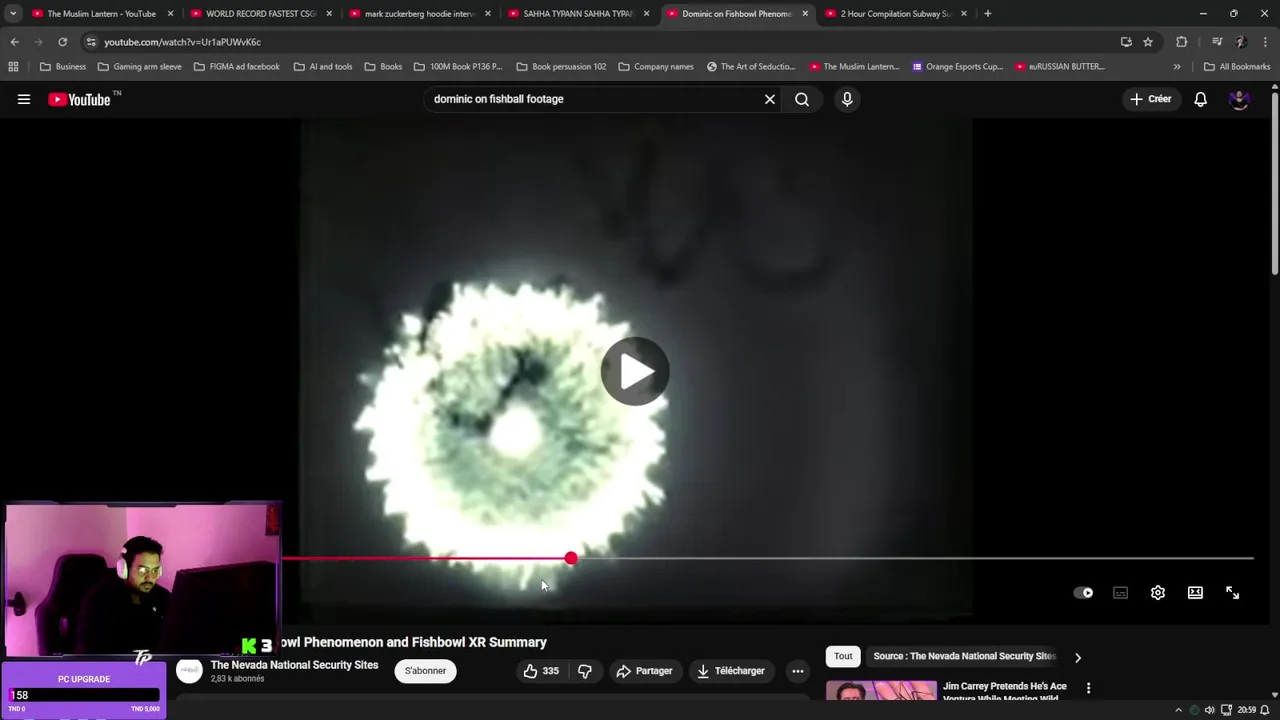Open more actions ellipsis under video
The image size is (1280, 720).
point(798,671)
